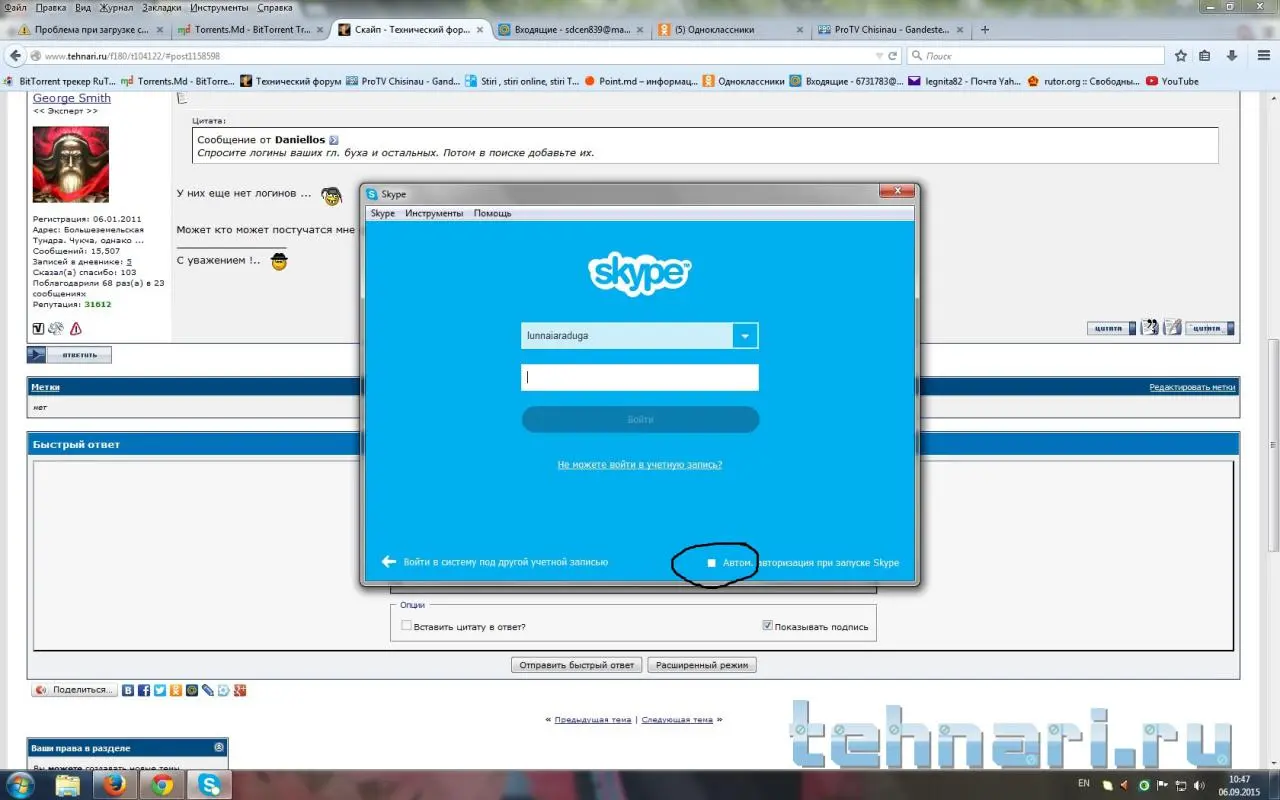This screenshot has width=1280, height=800.
Task: Share the page on Odnoklassniki icon
Action: [x=176, y=690]
